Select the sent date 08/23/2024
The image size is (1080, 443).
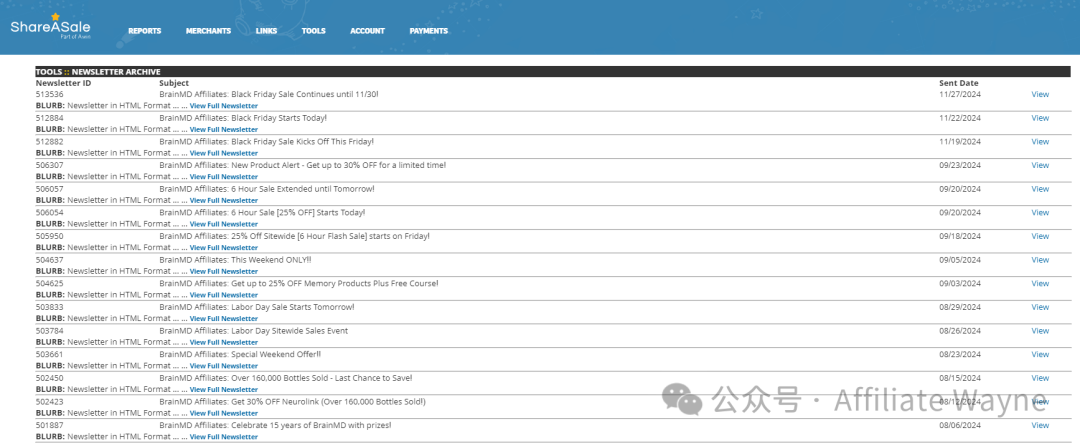(959, 354)
